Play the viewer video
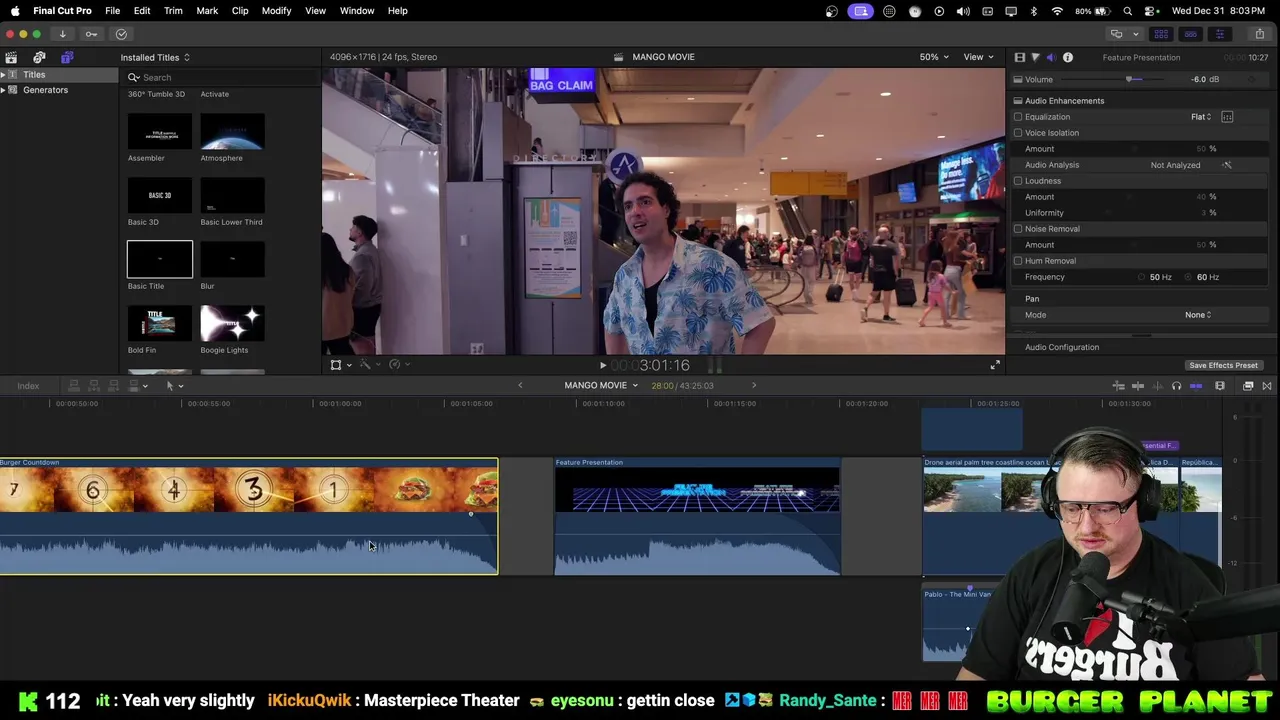 point(602,366)
